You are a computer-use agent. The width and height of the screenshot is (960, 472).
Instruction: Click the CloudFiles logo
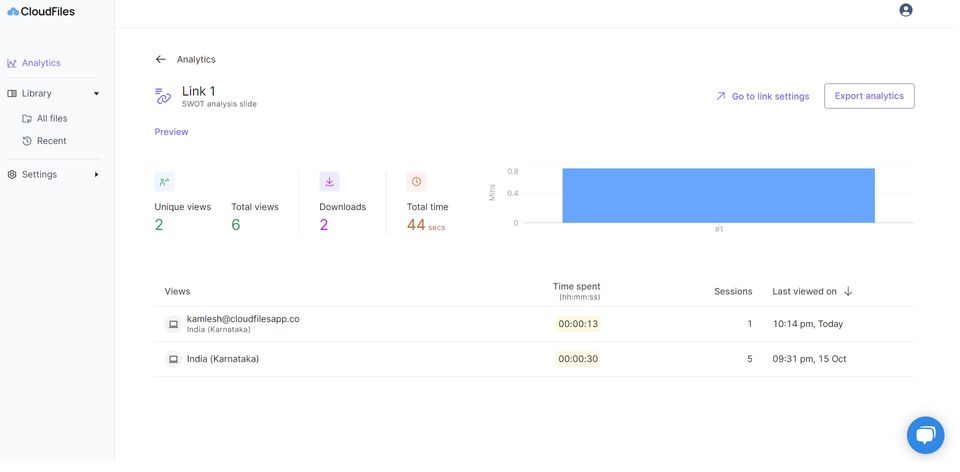coord(41,12)
